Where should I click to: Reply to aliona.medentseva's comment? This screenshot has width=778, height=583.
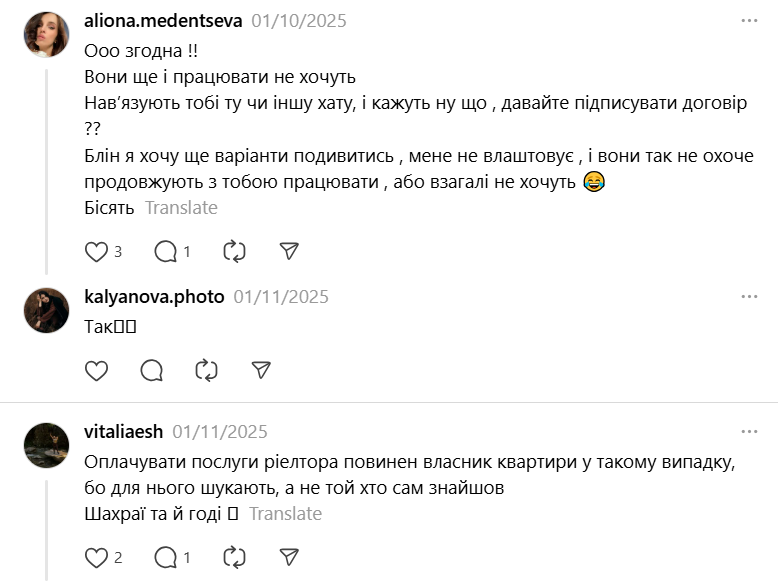coord(165,252)
